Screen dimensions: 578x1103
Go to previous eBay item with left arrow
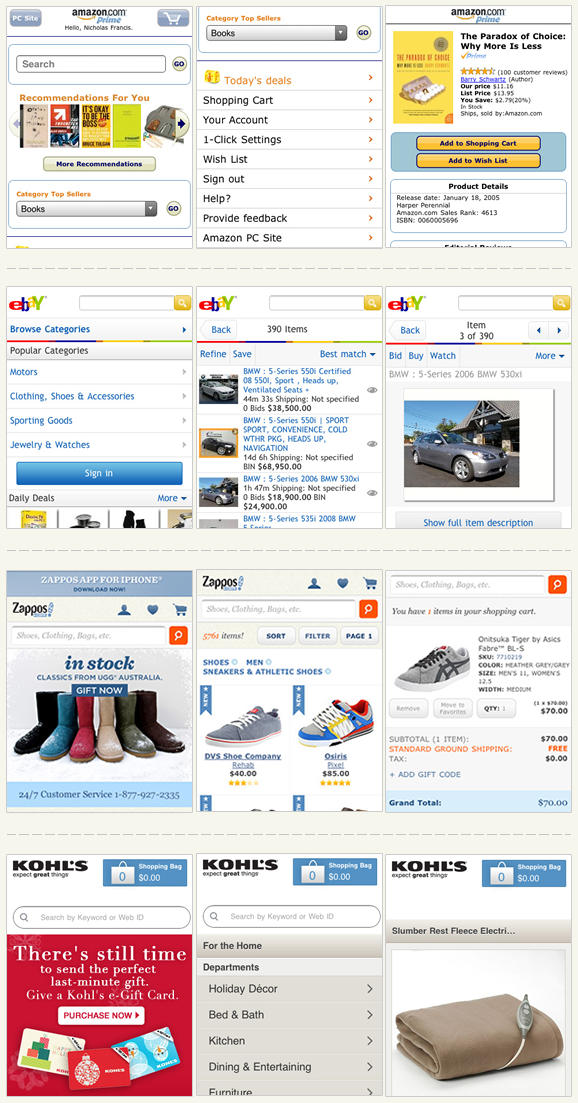[538, 330]
